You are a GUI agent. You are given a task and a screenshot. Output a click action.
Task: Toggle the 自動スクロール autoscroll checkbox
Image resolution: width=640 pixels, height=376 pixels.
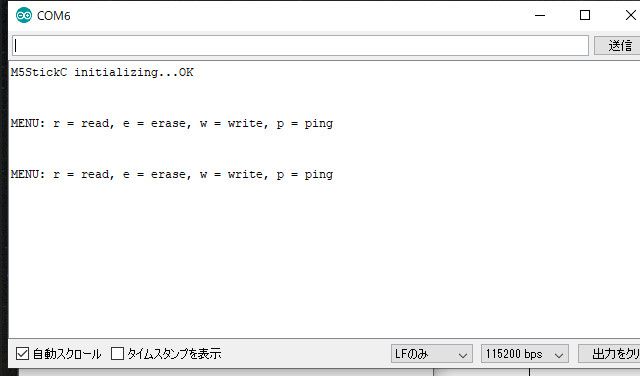point(22,354)
